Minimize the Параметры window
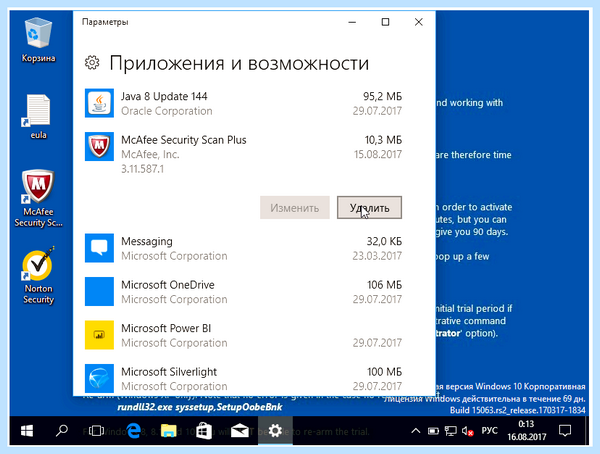The image size is (600, 454). pos(352,22)
